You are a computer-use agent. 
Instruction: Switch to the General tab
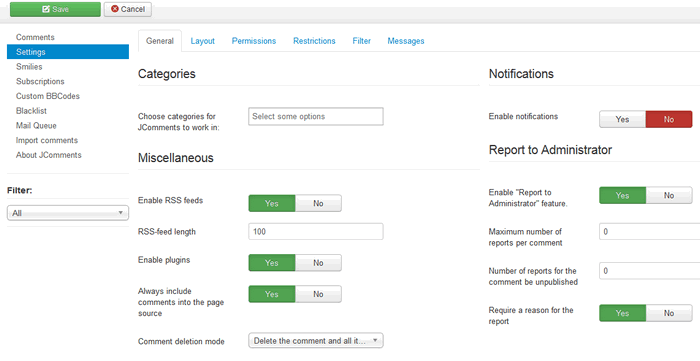pyautogui.click(x=160, y=41)
